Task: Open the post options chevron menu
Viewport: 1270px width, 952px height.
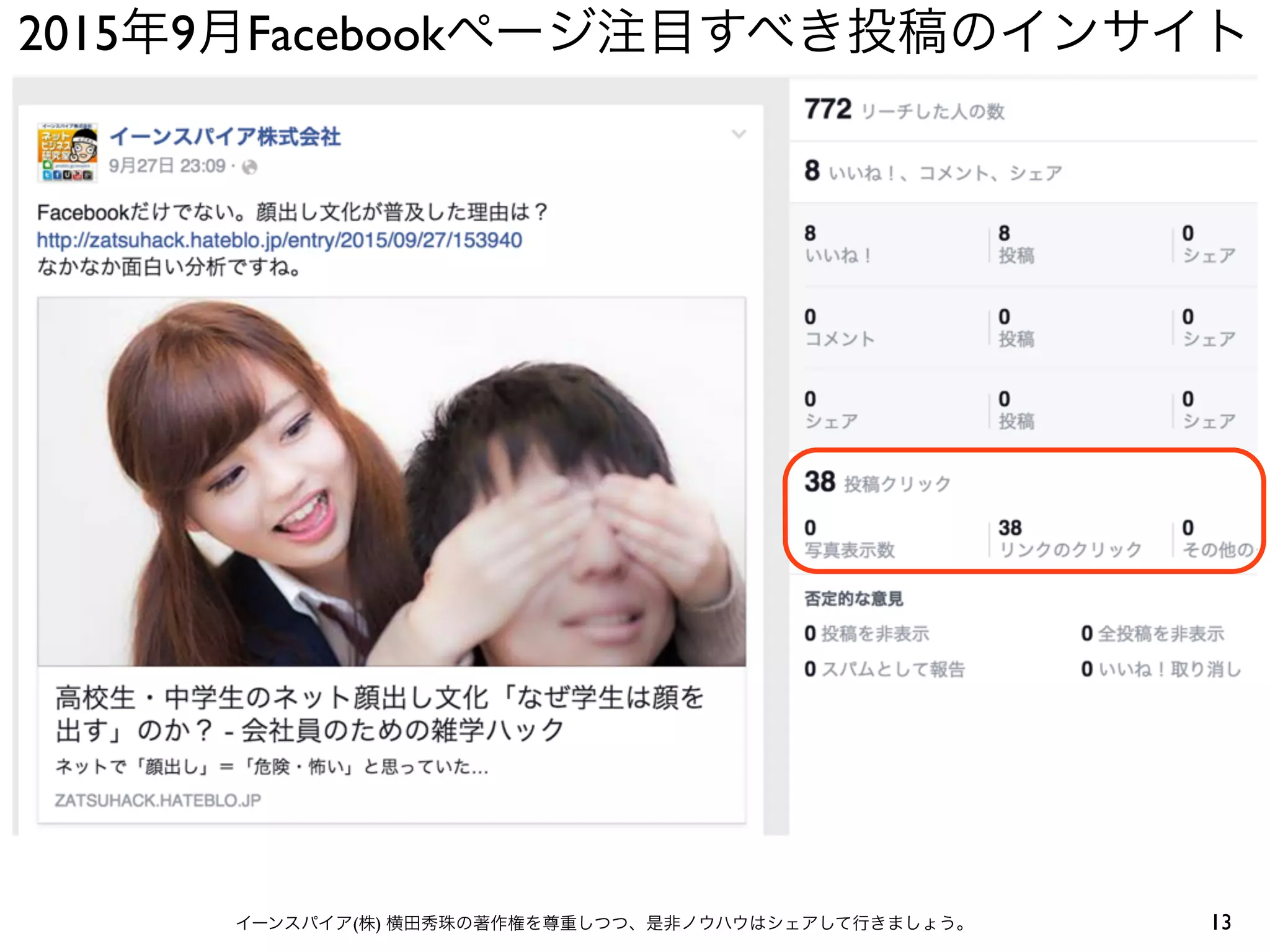Action: click(738, 134)
